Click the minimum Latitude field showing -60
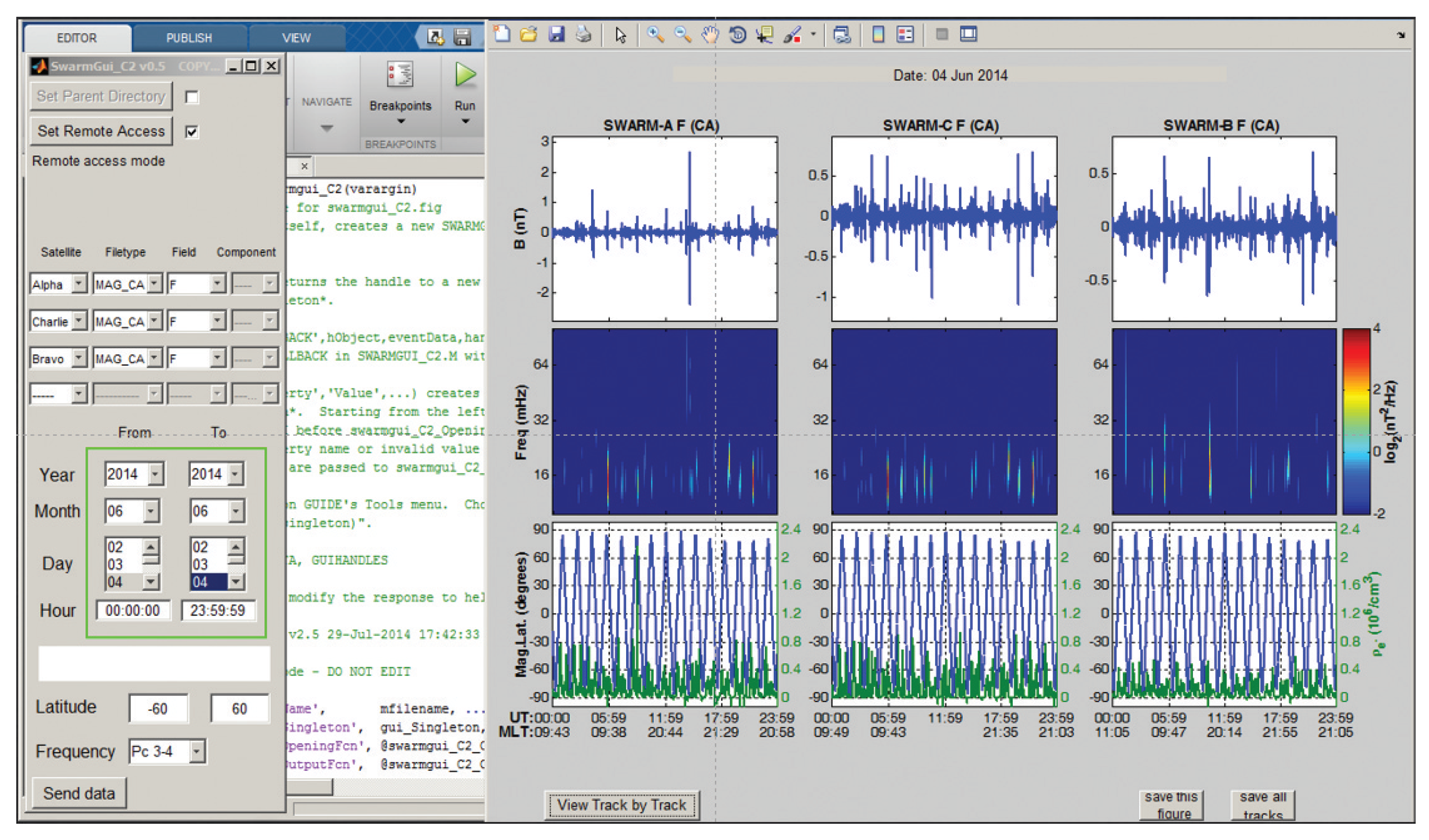 click(x=158, y=709)
